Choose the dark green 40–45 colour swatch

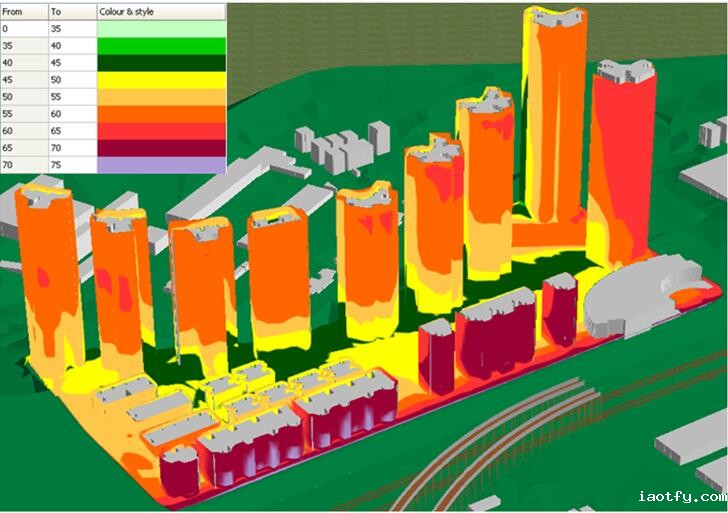[x=160, y=62]
